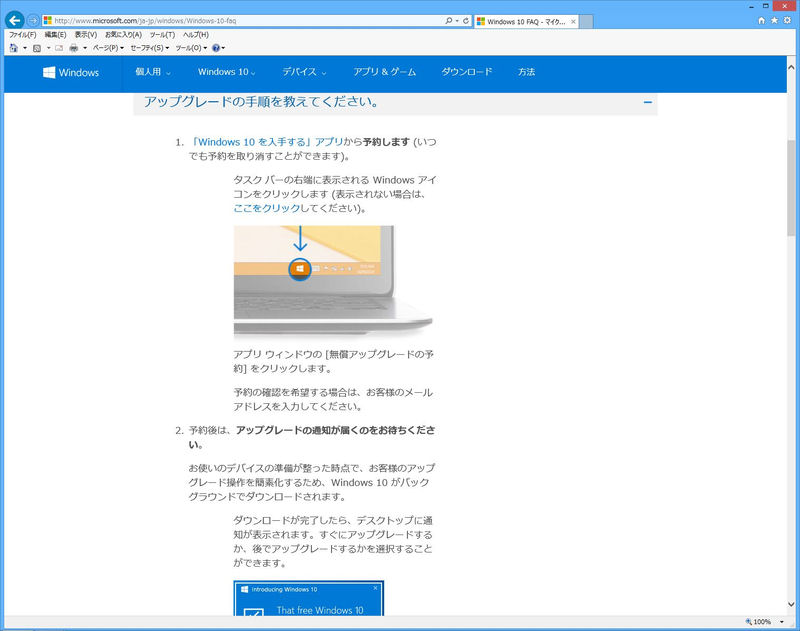Click the Print icon in command bar
The image size is (800, 631).
(73, 48)
